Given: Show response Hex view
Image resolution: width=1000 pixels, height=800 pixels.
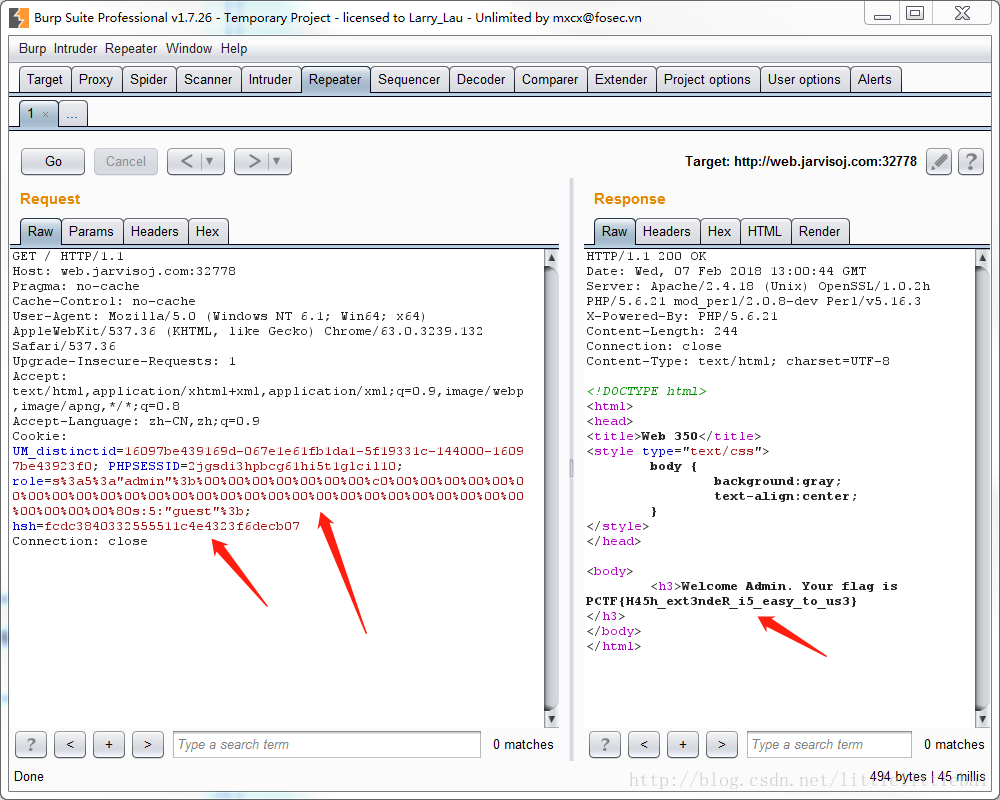Looking at the screenshot, I should click(719, 232).
